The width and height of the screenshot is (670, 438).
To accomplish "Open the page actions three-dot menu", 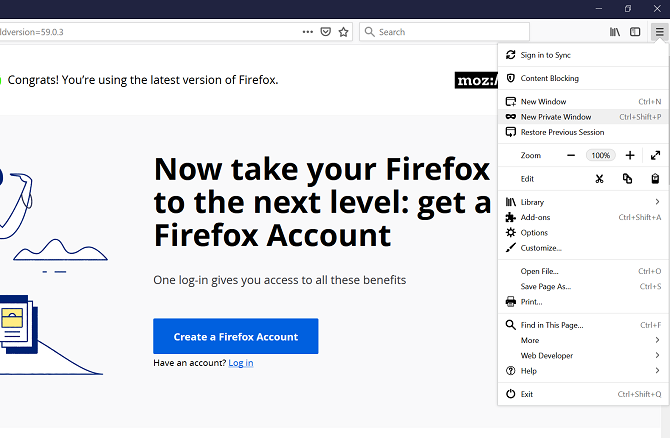I will [308, 32].
